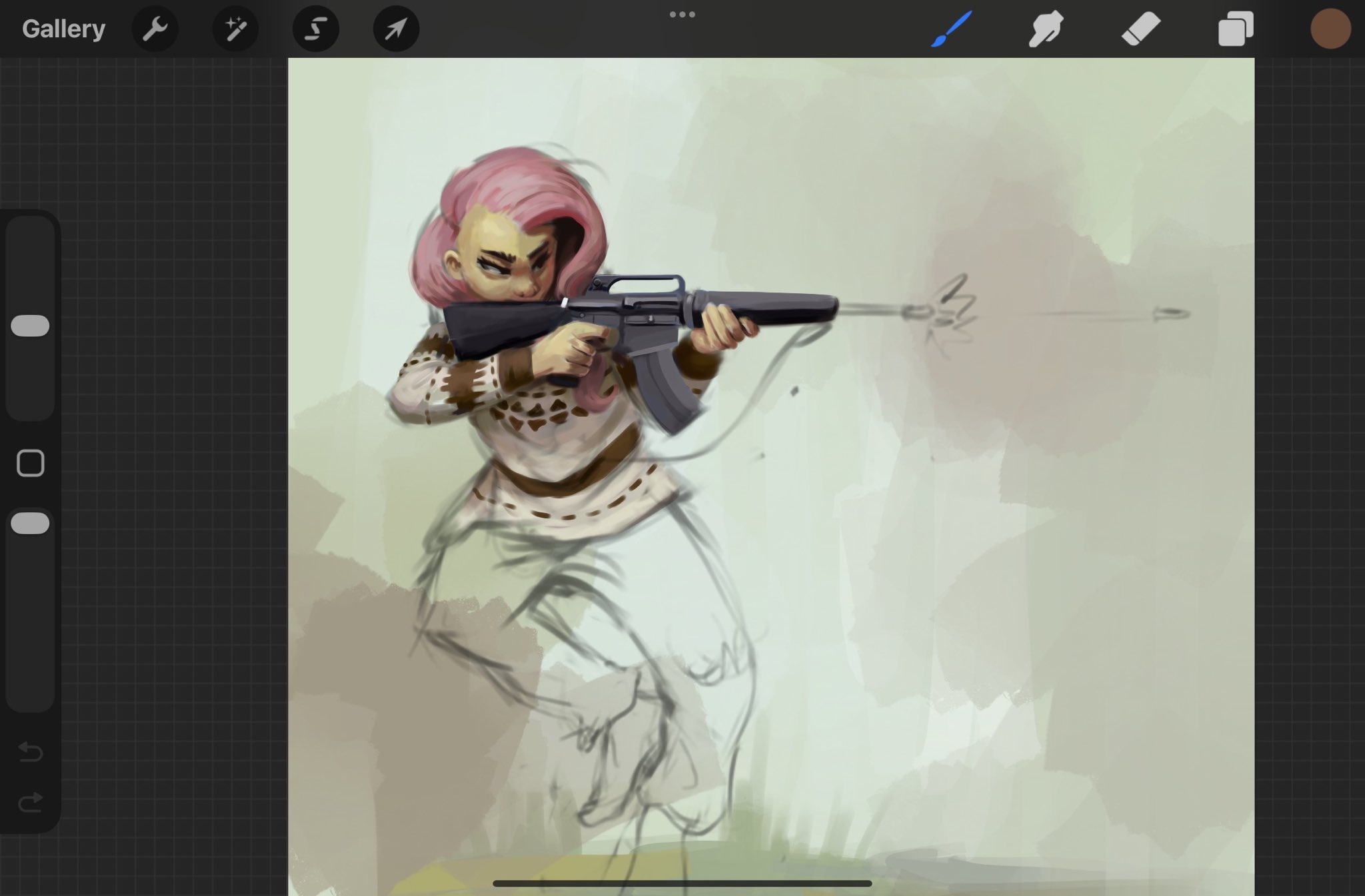Screen dimensions: 1365x896
Task: Redo the last undone action
Action: tap(30, 803)
